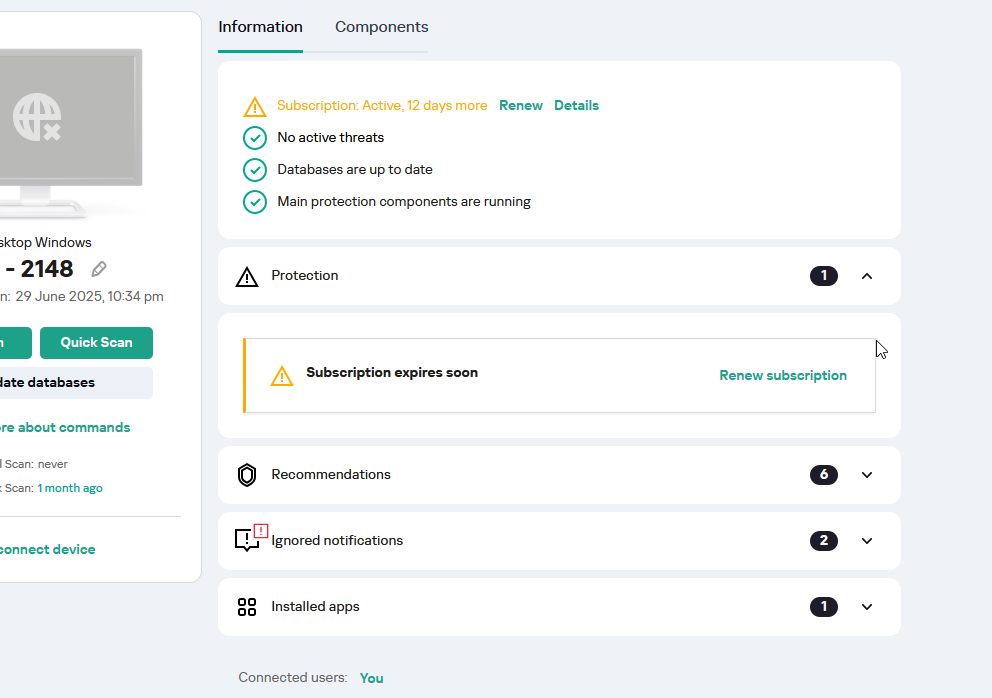992x698 pixels.
Task: Switch to the Components tab
Action: [x=381, y=27]
